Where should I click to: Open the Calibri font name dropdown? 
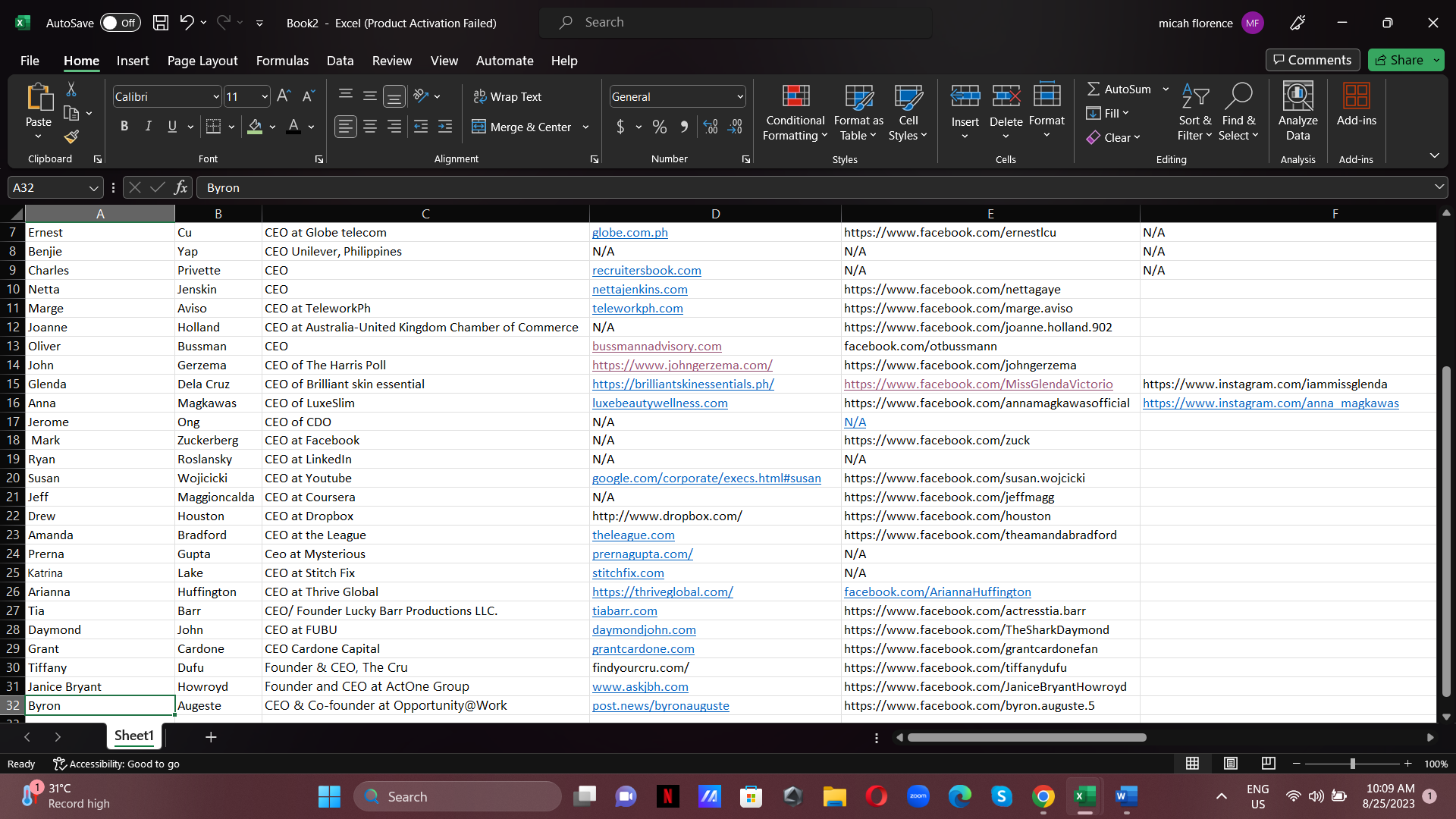[216, 97]
